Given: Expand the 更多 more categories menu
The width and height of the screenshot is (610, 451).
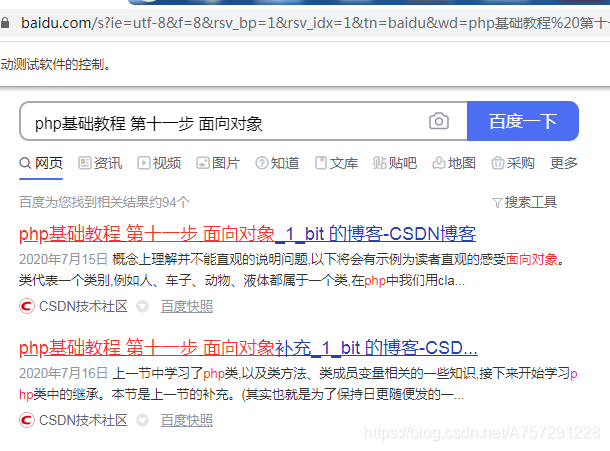Looking at the screenshot, I should [x=563, y=163].
